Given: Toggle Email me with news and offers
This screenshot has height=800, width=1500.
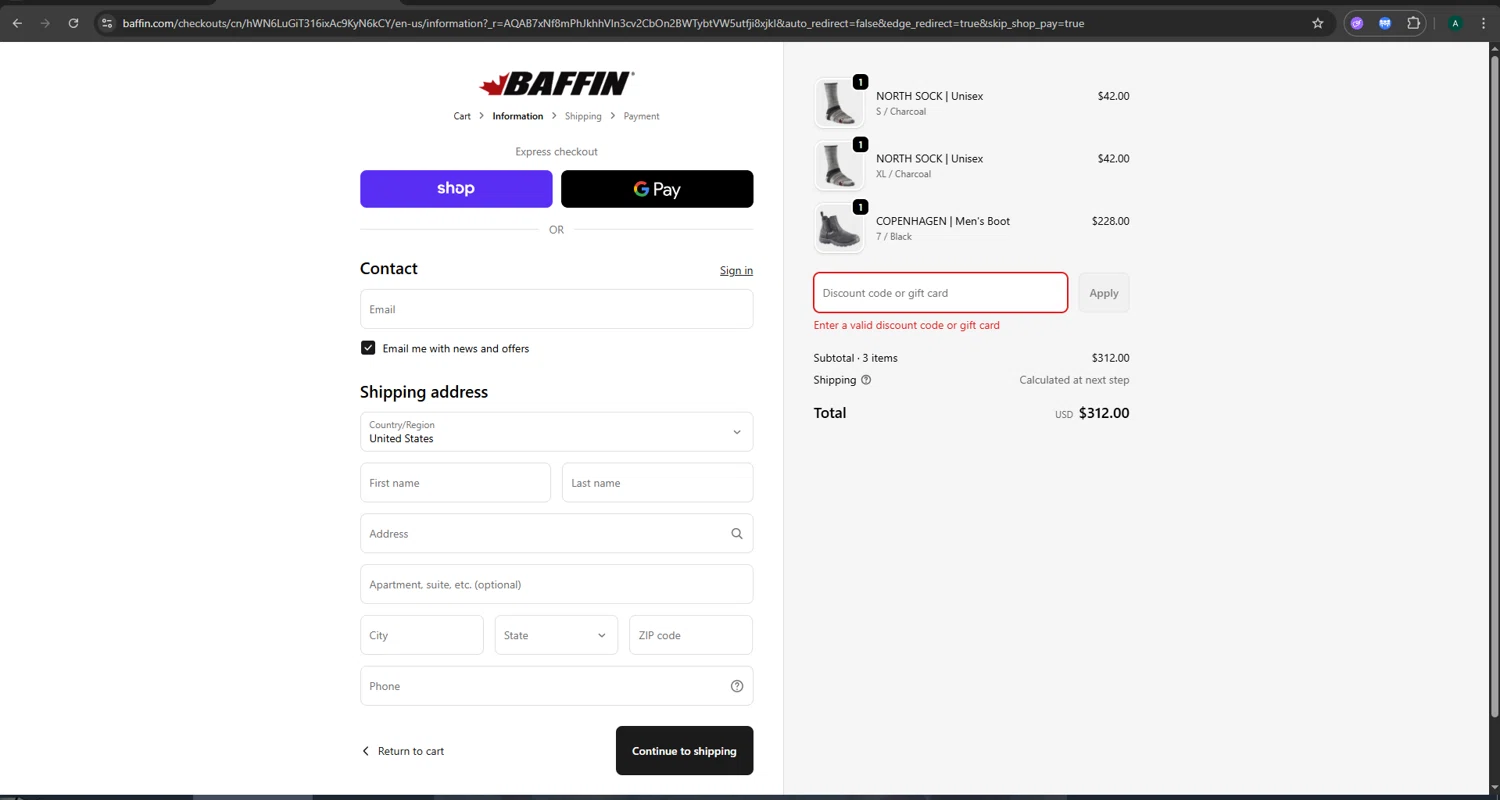Looking at the screenshot, I should point(368,348).
